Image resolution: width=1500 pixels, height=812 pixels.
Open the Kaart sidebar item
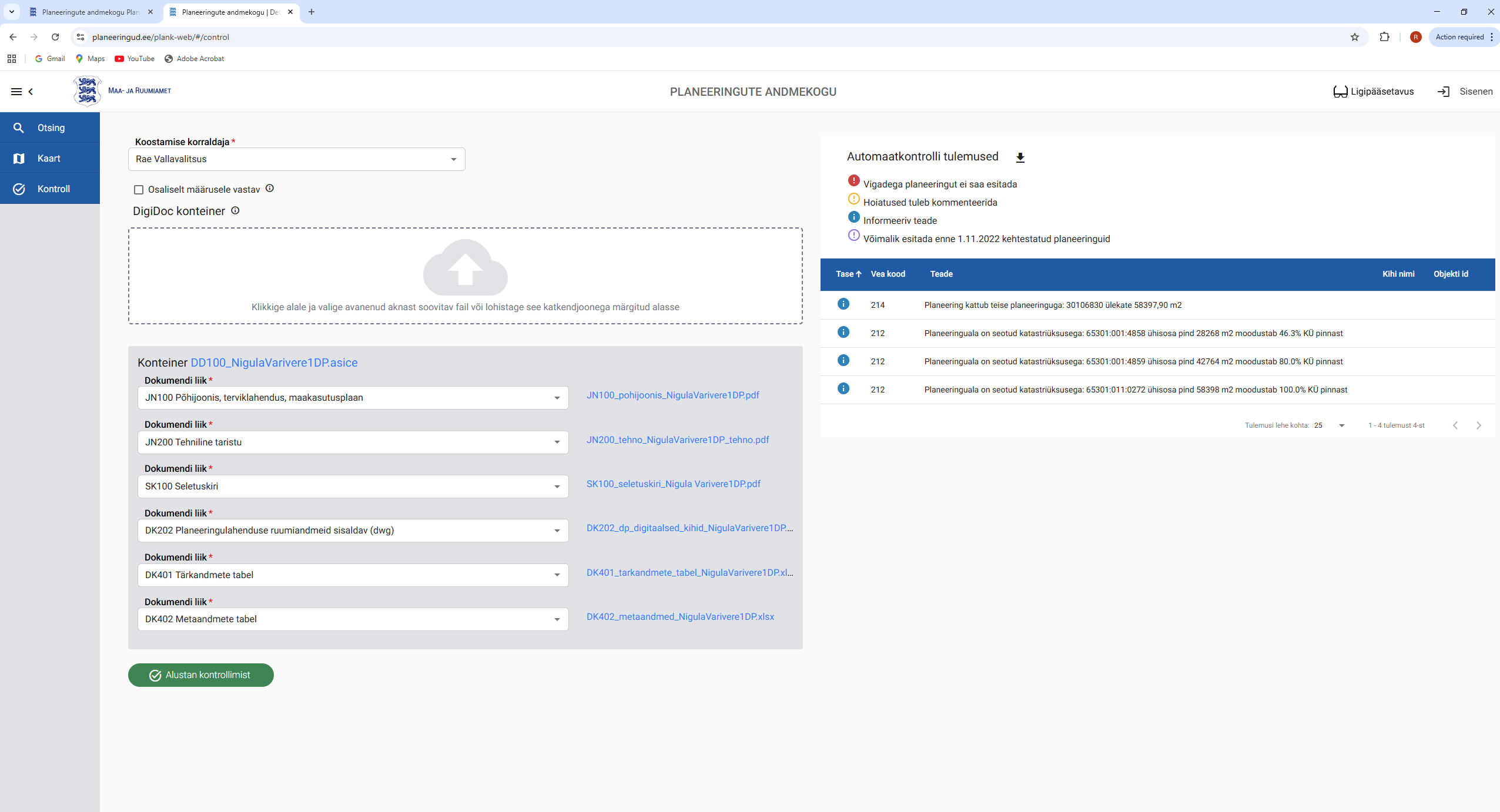[50, 158]
